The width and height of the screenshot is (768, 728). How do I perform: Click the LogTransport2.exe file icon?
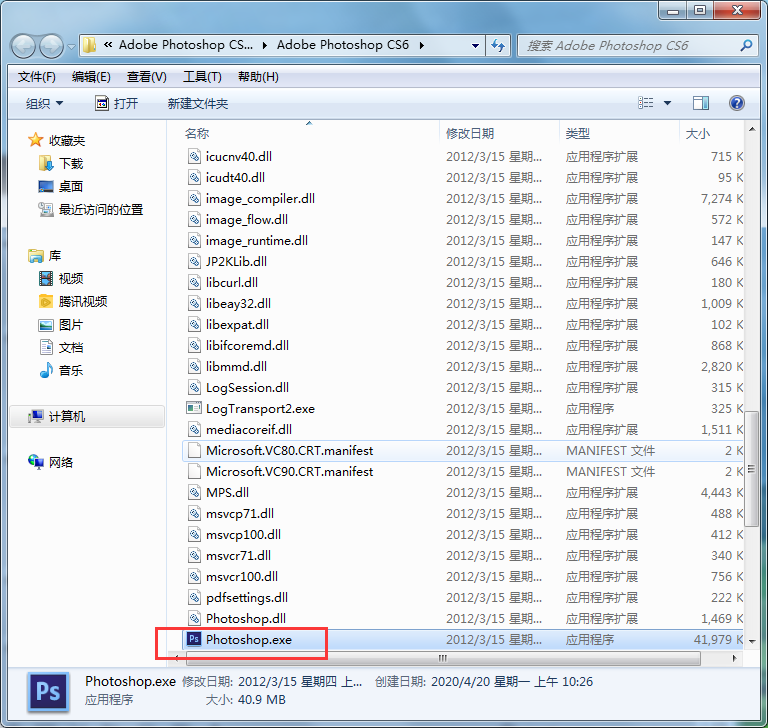tap(194, 408)
